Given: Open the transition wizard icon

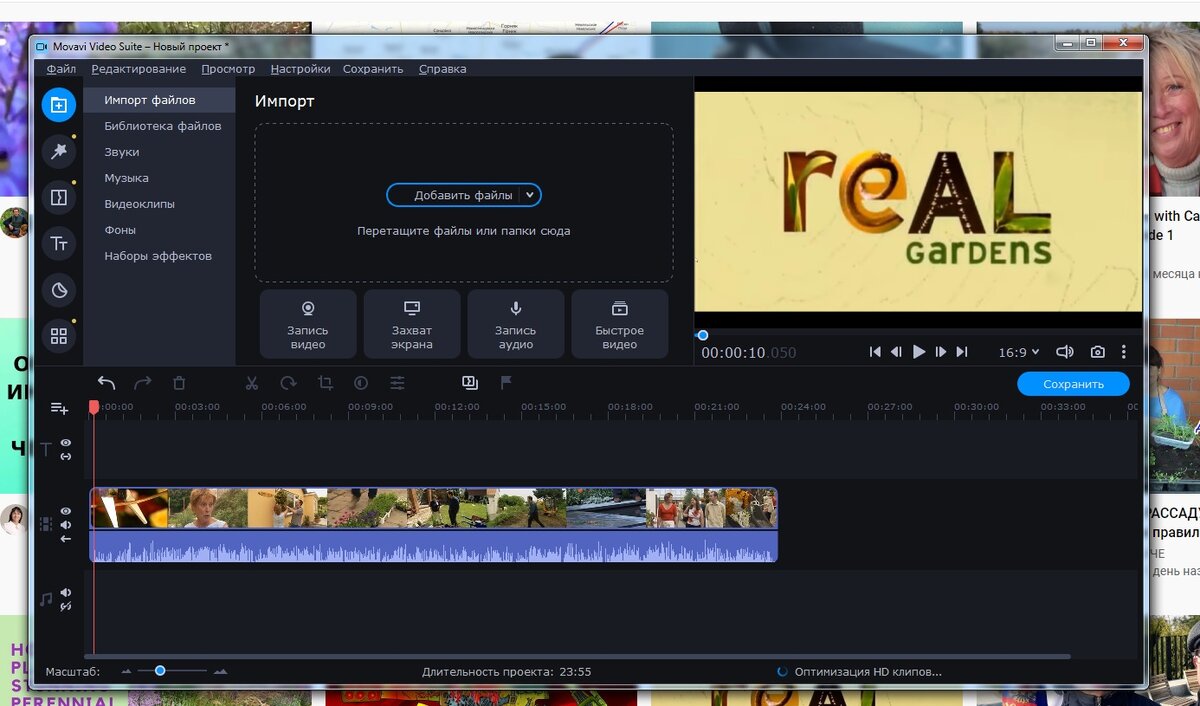Looking at the screenshot, I should tap(470, 382).
